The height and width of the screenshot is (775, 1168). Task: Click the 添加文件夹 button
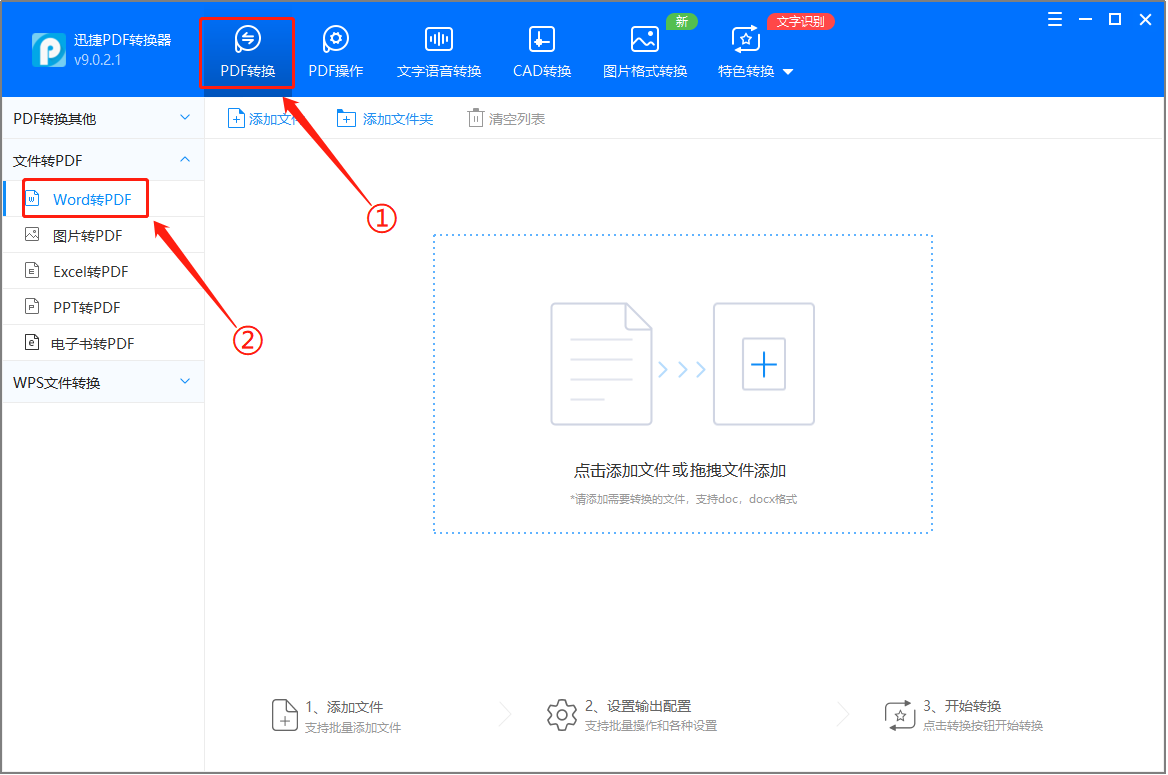(x=385, y=118)
